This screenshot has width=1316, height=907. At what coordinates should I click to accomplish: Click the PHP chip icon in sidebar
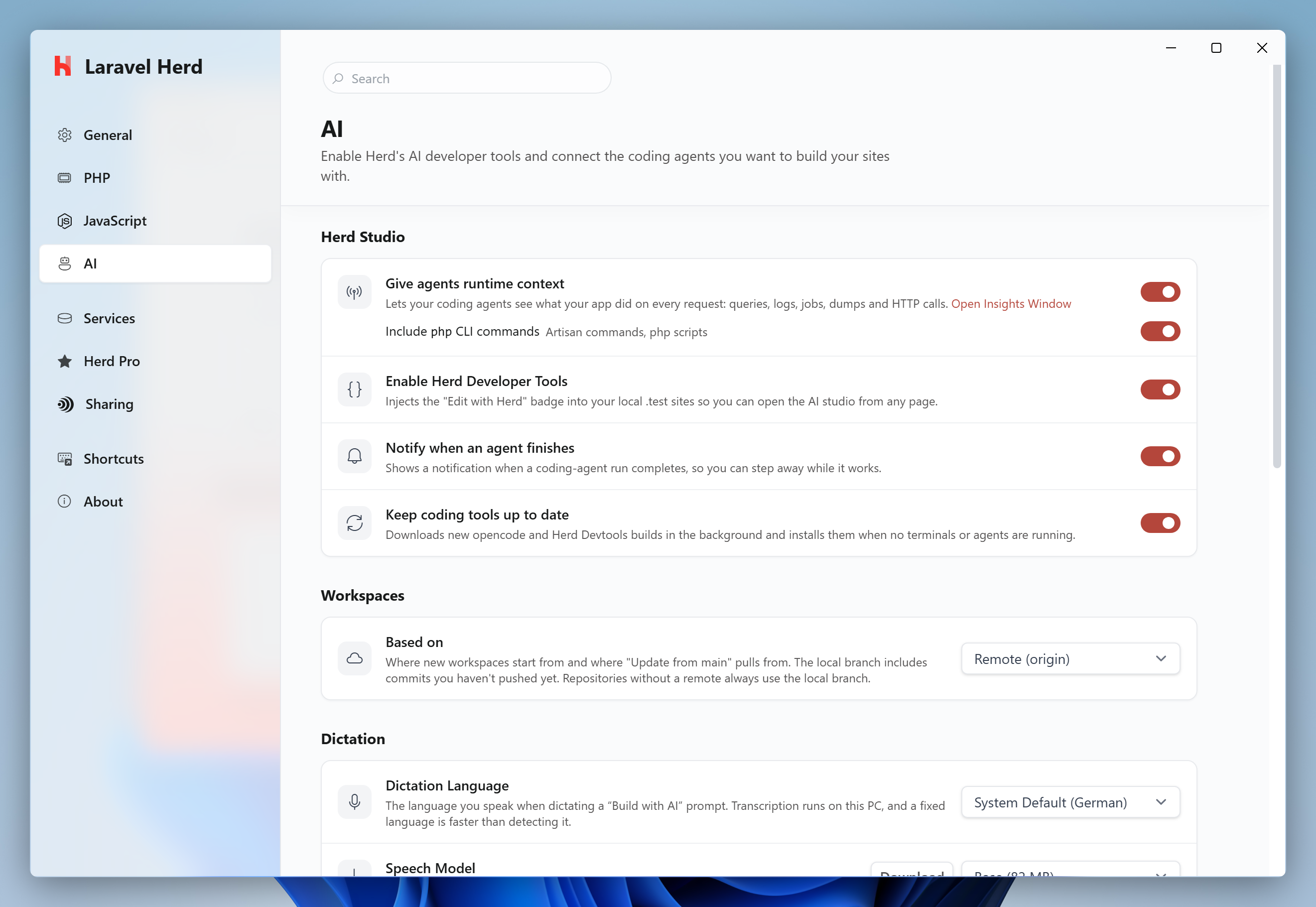65,178
